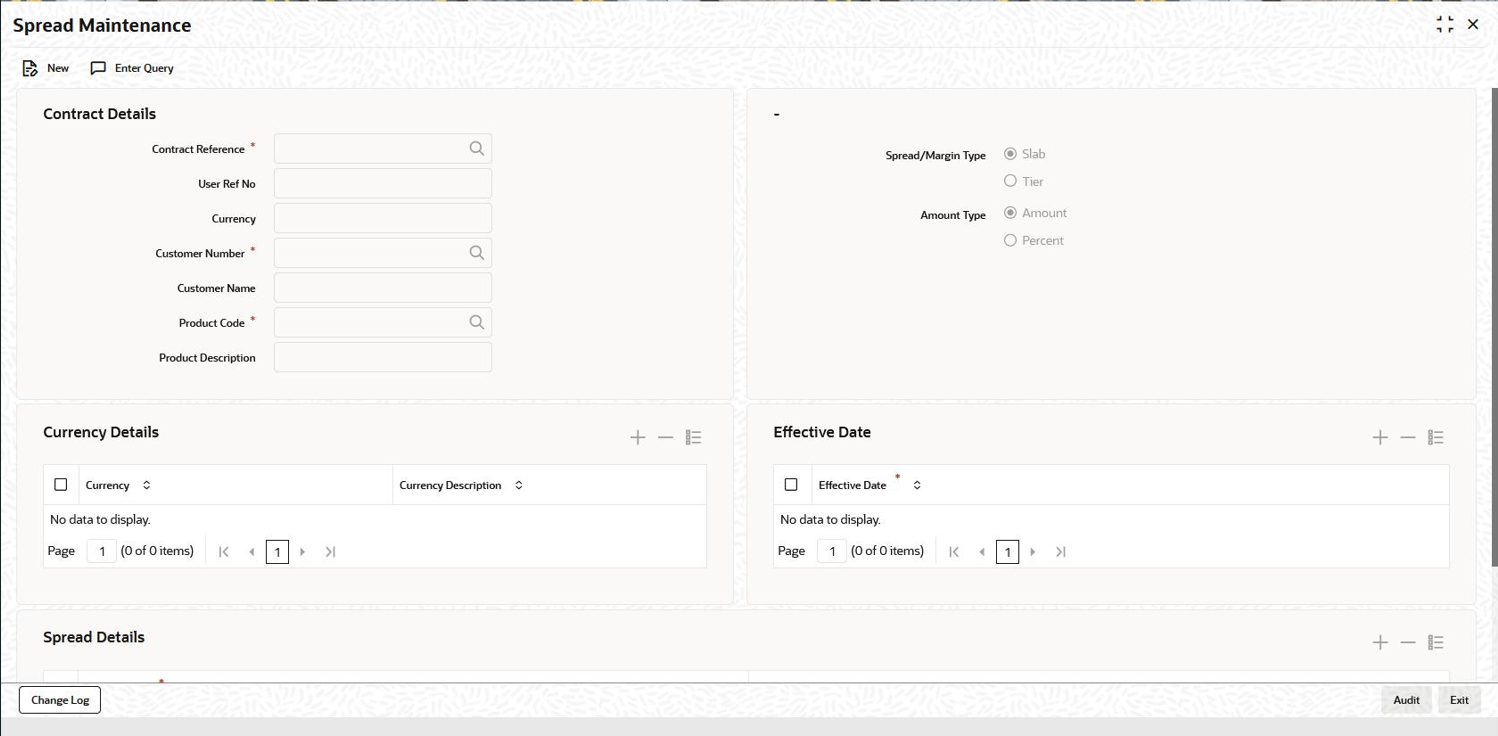Go to first page of Currency Details
This screenshot has width=1498, height=736.
coord(224,552)
